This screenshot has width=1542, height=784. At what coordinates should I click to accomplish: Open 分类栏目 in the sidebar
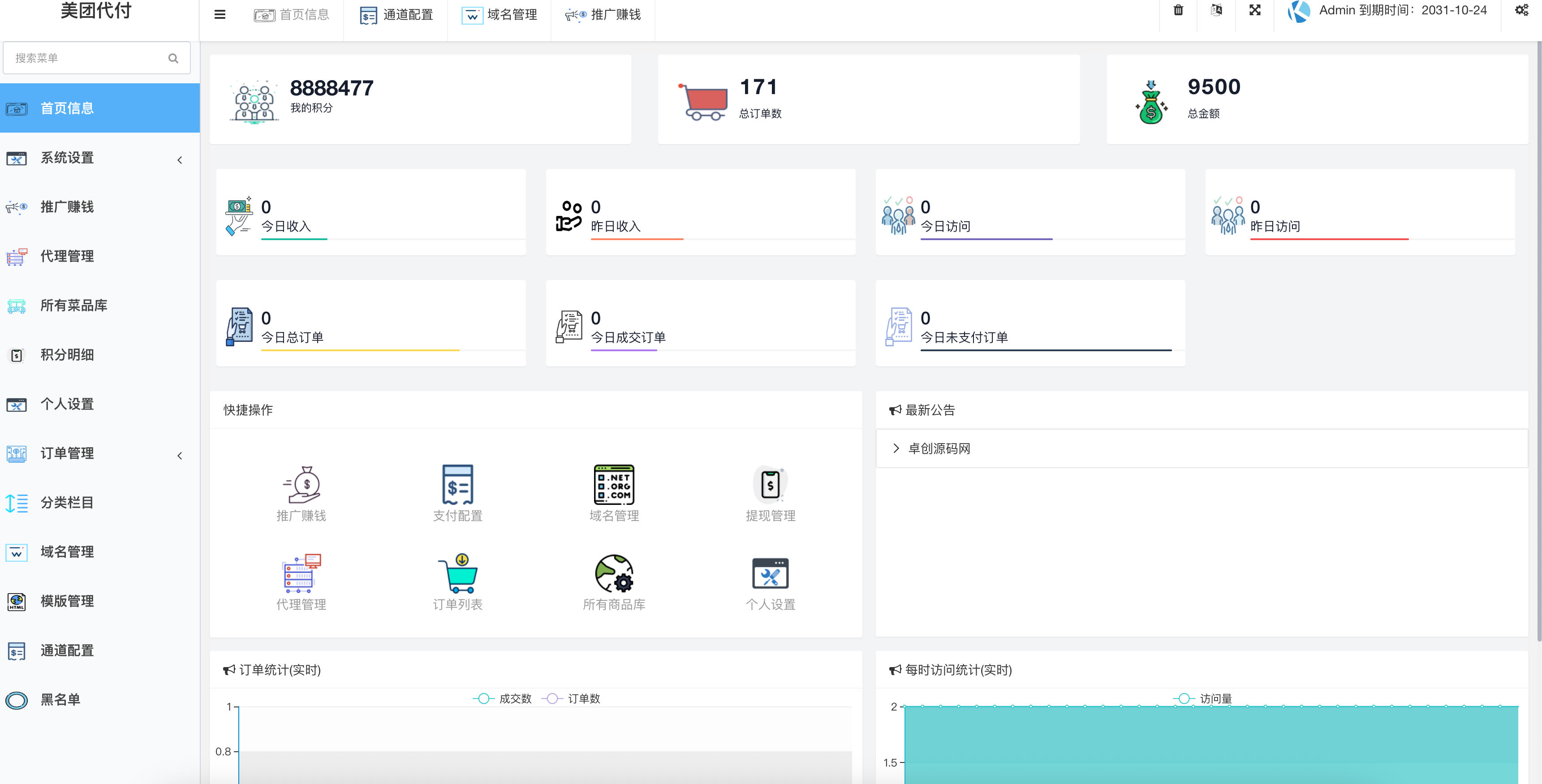(99, 503)
